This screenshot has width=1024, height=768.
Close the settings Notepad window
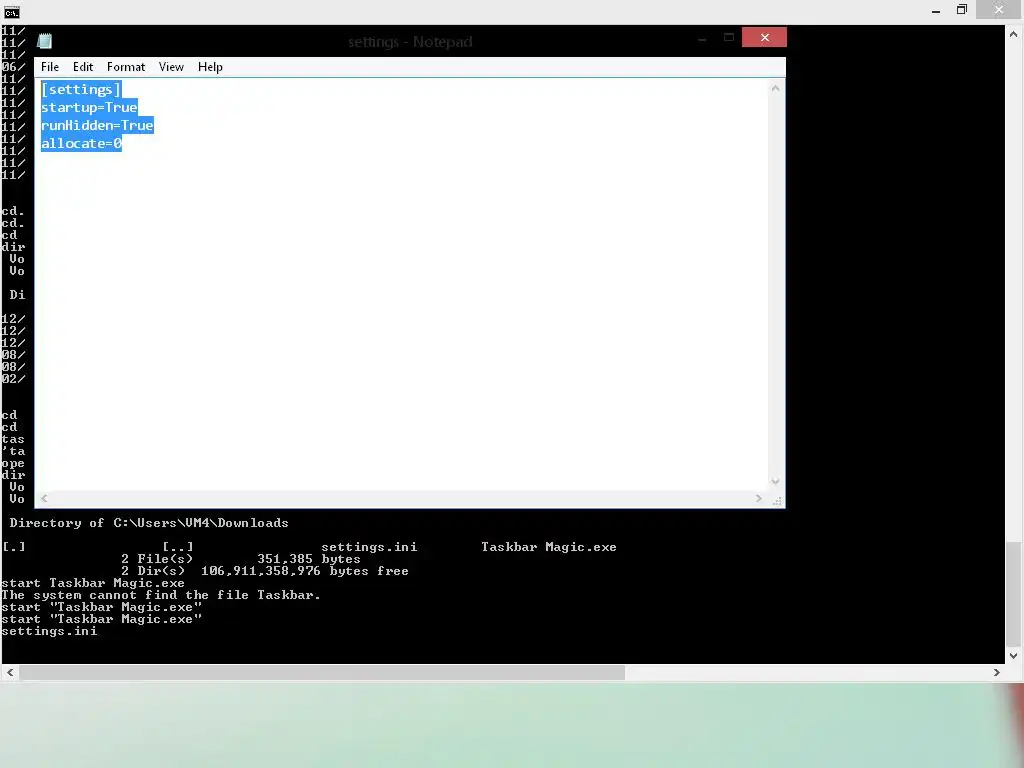coord(764,37)
